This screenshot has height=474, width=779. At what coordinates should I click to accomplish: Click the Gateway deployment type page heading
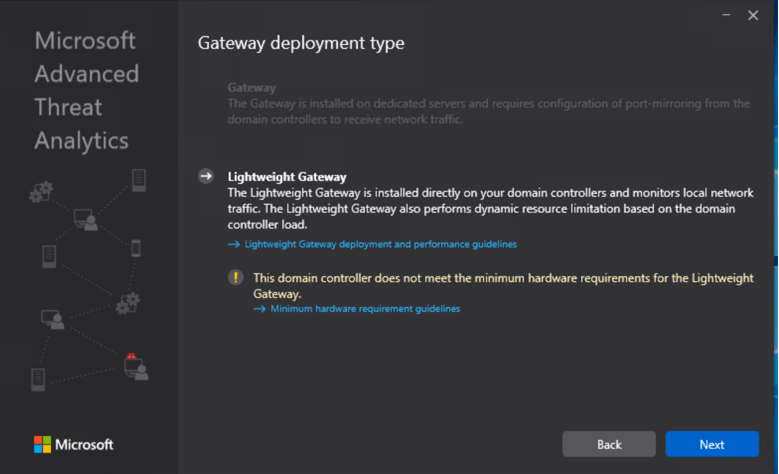tap(301, 43)
